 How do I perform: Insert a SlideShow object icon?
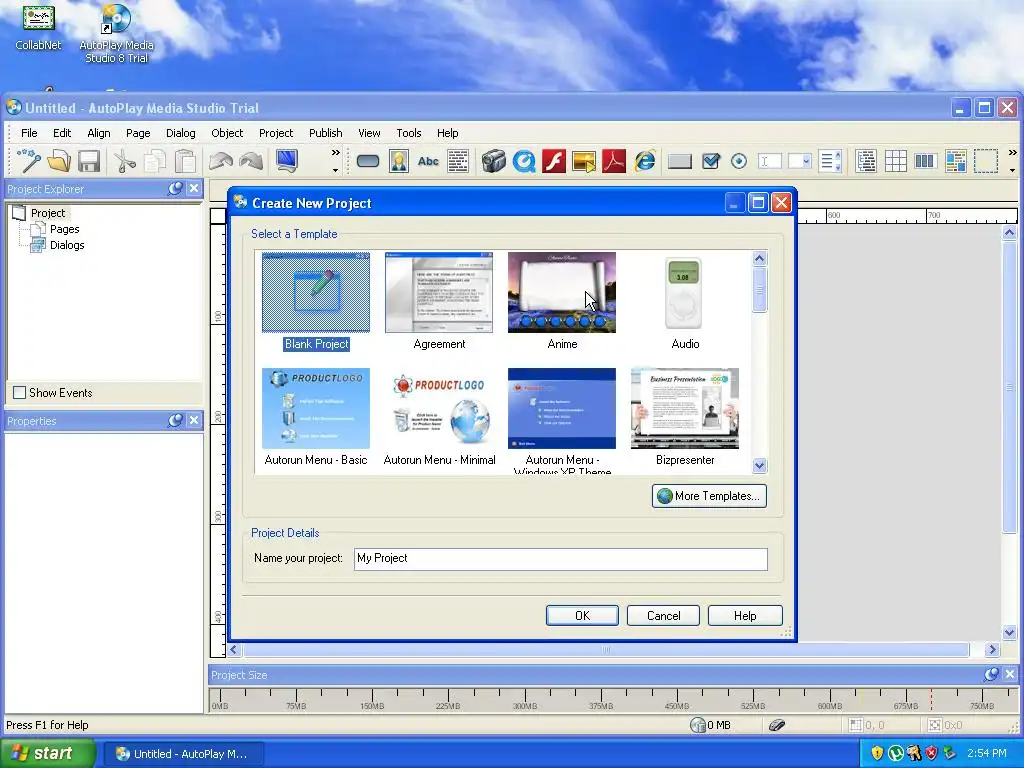point(584,161)
